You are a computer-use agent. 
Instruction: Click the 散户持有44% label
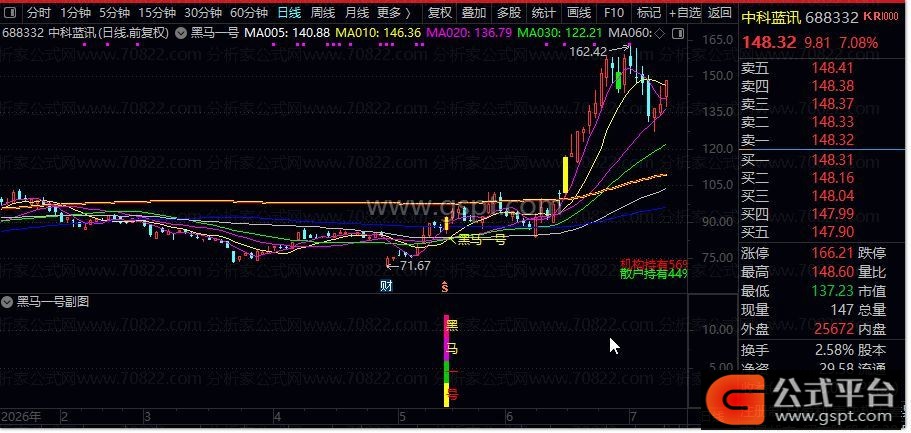[x=653, y=274]
